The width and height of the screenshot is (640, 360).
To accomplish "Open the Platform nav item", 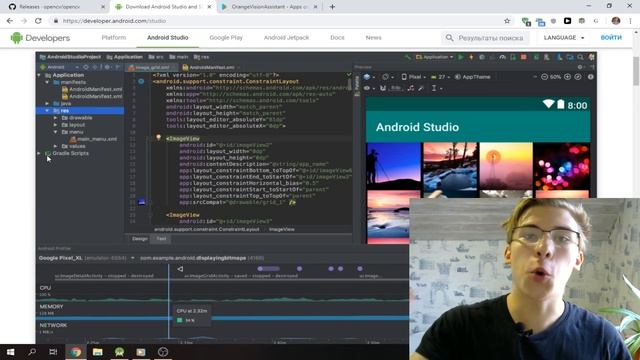I will tap(114, 38).
